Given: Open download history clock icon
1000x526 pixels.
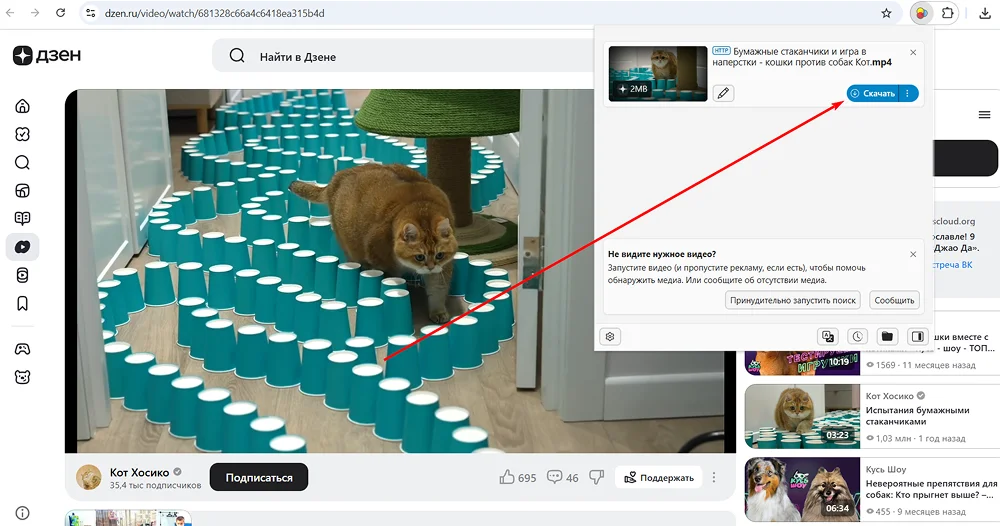Looking at the screenshot, I should 857,336.
